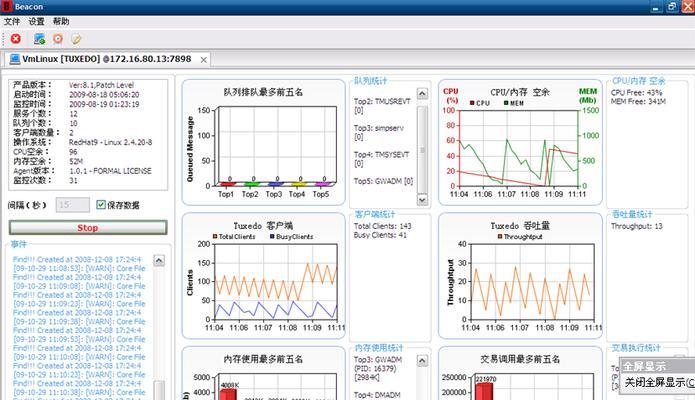This screenshot has height=400, width=695.
Task: Click the Top3: simpserv queue entry
Action: tap(379, 132)
